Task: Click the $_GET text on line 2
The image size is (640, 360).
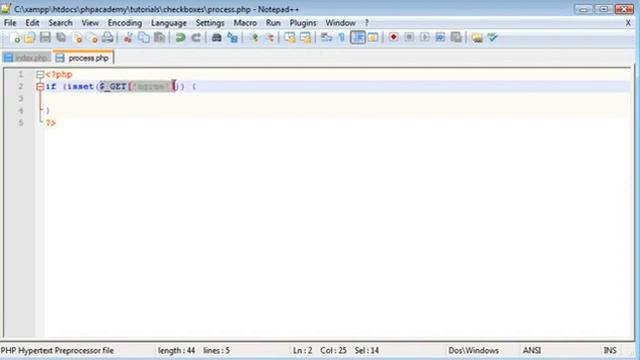Action: pos(113,87)
